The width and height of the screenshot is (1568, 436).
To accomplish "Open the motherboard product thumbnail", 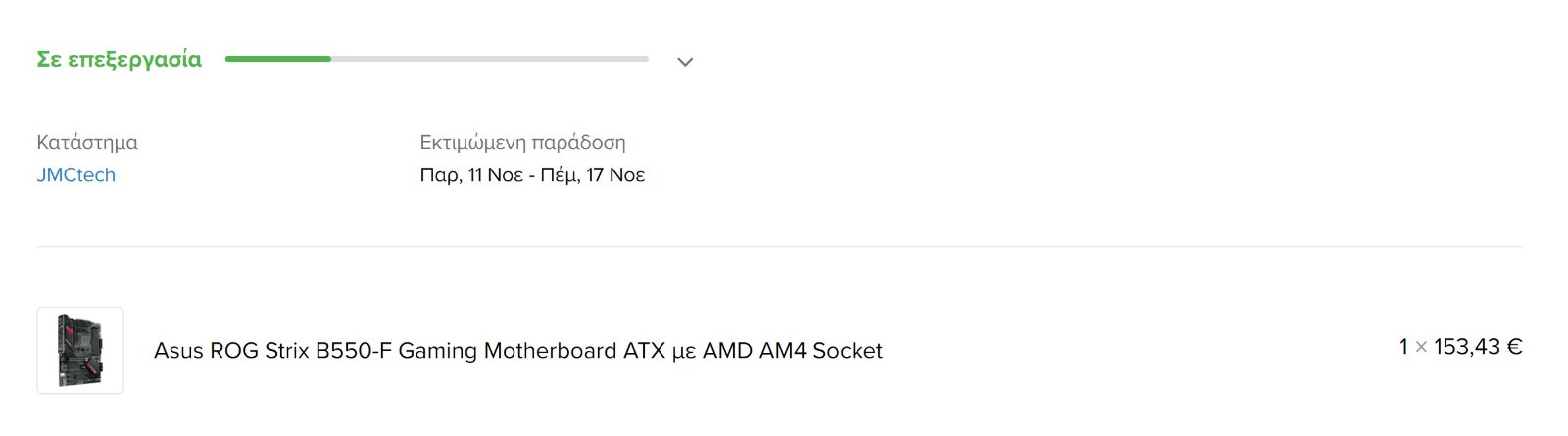I will point(80,350).
